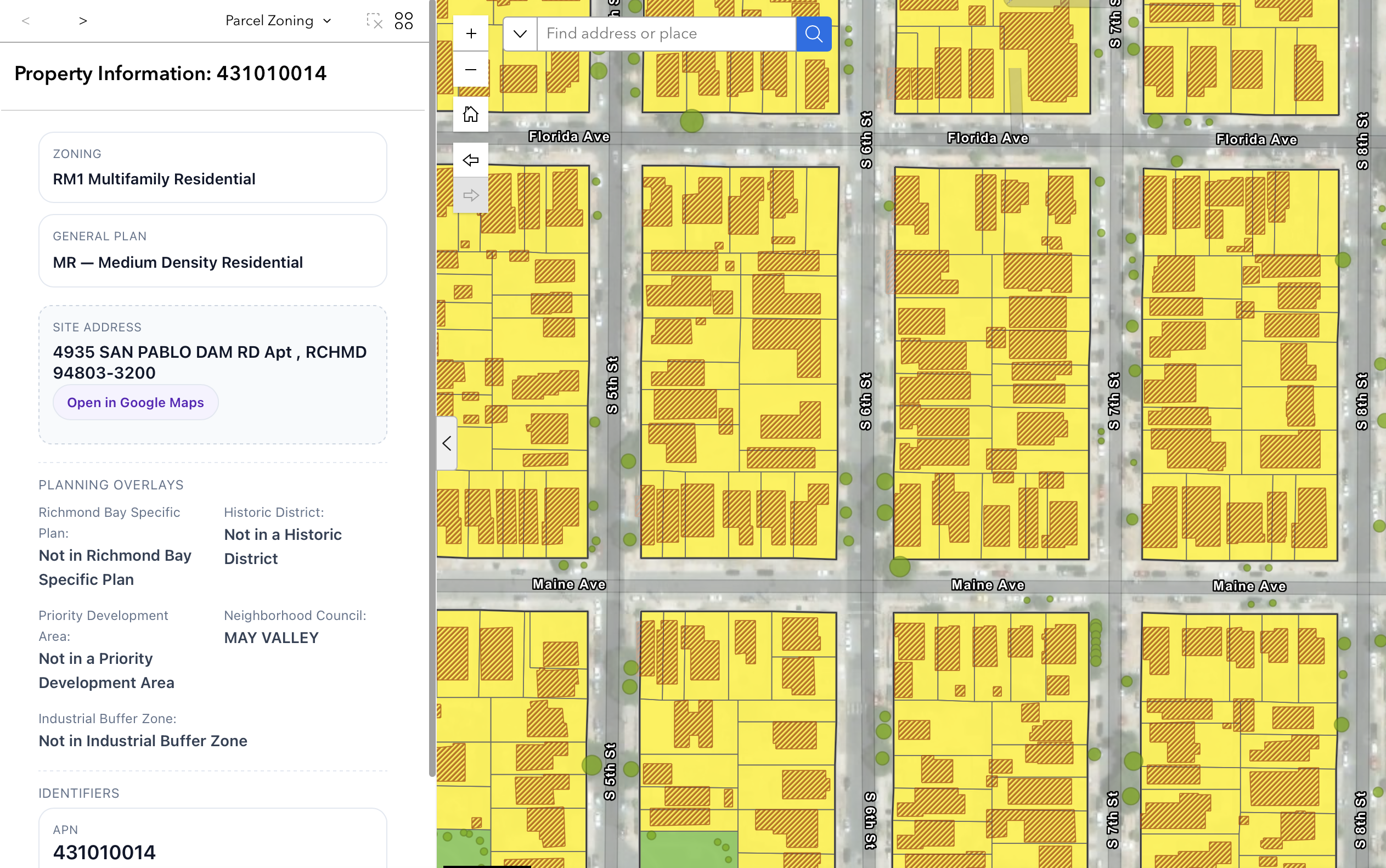The image size is (1386, 868).
Task: Click the clear selection icon beside Parcel Zoning
Action: 375,21
